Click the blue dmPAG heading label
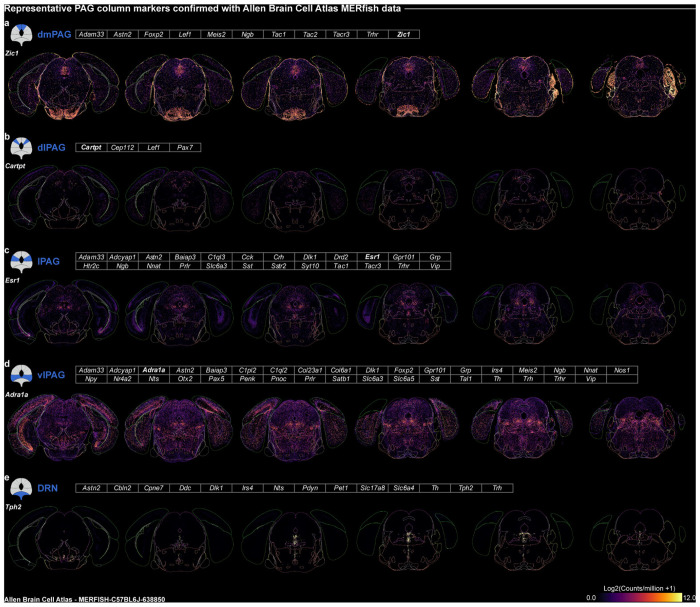 (51, 35)
